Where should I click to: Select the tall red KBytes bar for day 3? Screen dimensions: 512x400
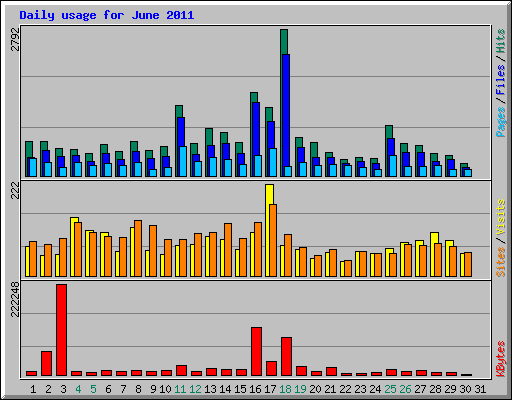point(61,330)
